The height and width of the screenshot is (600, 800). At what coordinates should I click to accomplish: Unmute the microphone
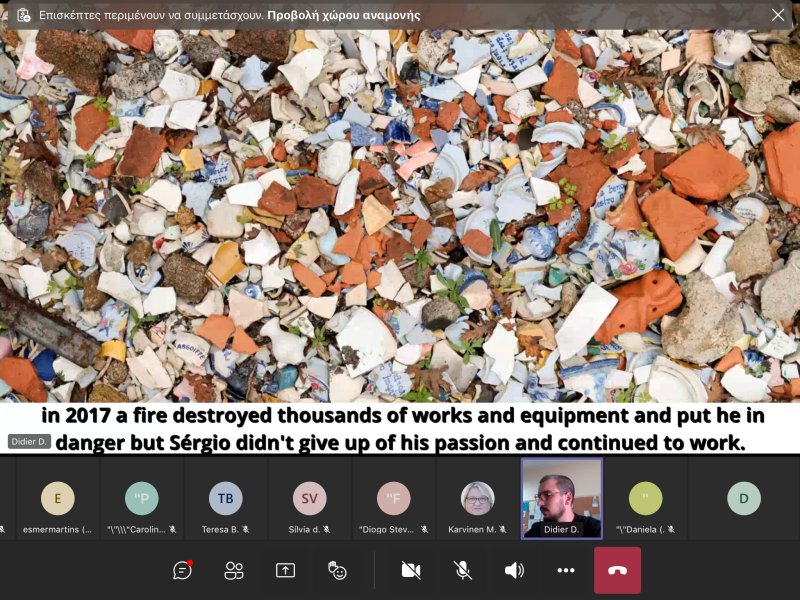coord(462,570)
